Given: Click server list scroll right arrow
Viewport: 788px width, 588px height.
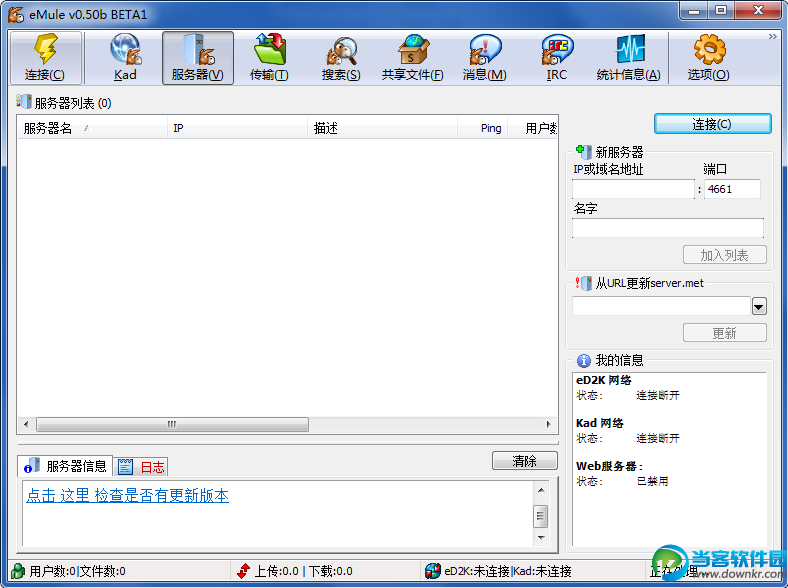Looking at the screenshot, I should coord(549,424).
